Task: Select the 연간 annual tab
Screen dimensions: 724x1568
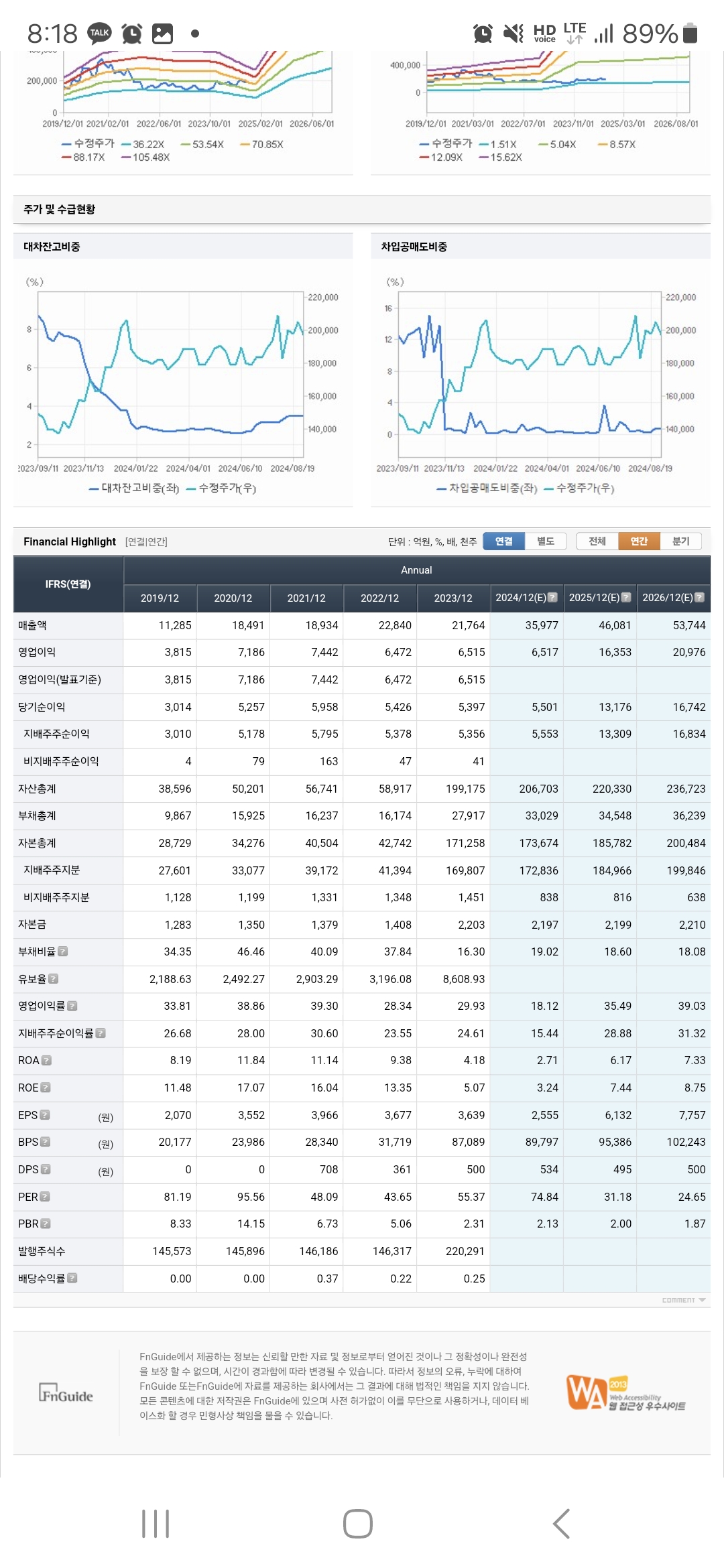Action: (x=639, y=541)
